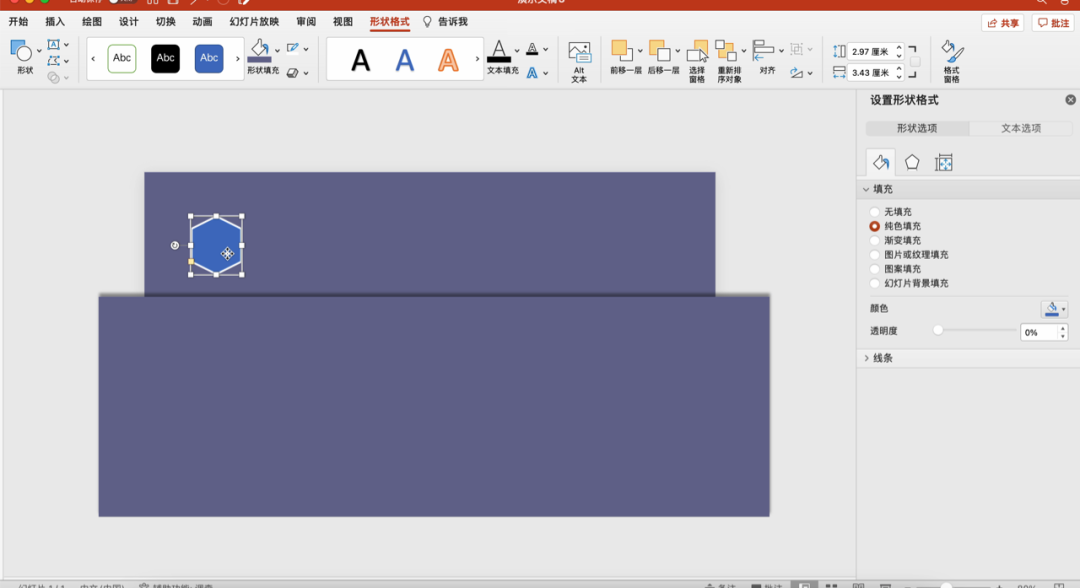Image resolution: width=1080 pixels, height=588 pixels.
Task: Open the 格式窗格 format pane
Action: coord(952,61)
